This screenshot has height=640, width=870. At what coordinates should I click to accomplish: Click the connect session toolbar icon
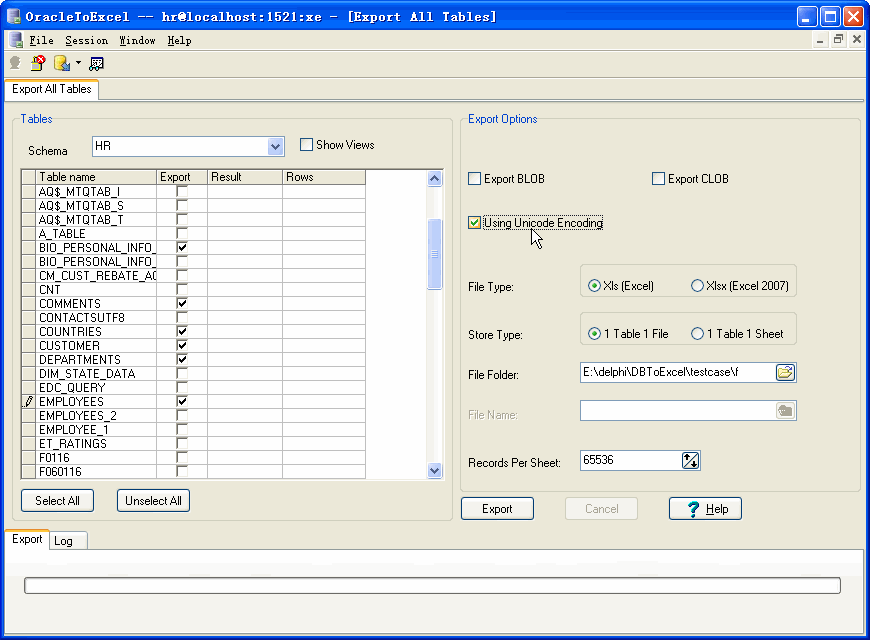pos(15,63)
